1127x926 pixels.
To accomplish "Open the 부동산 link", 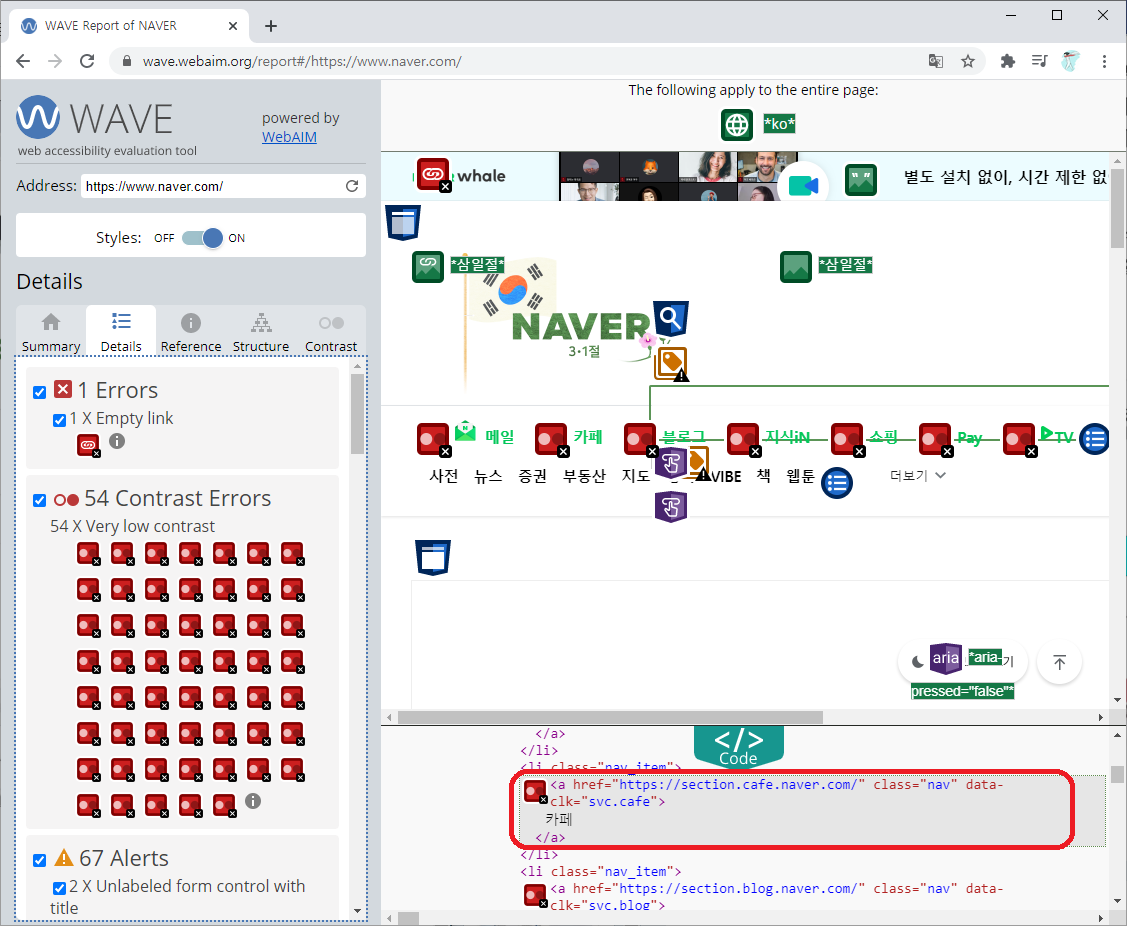I will (584, 475).
